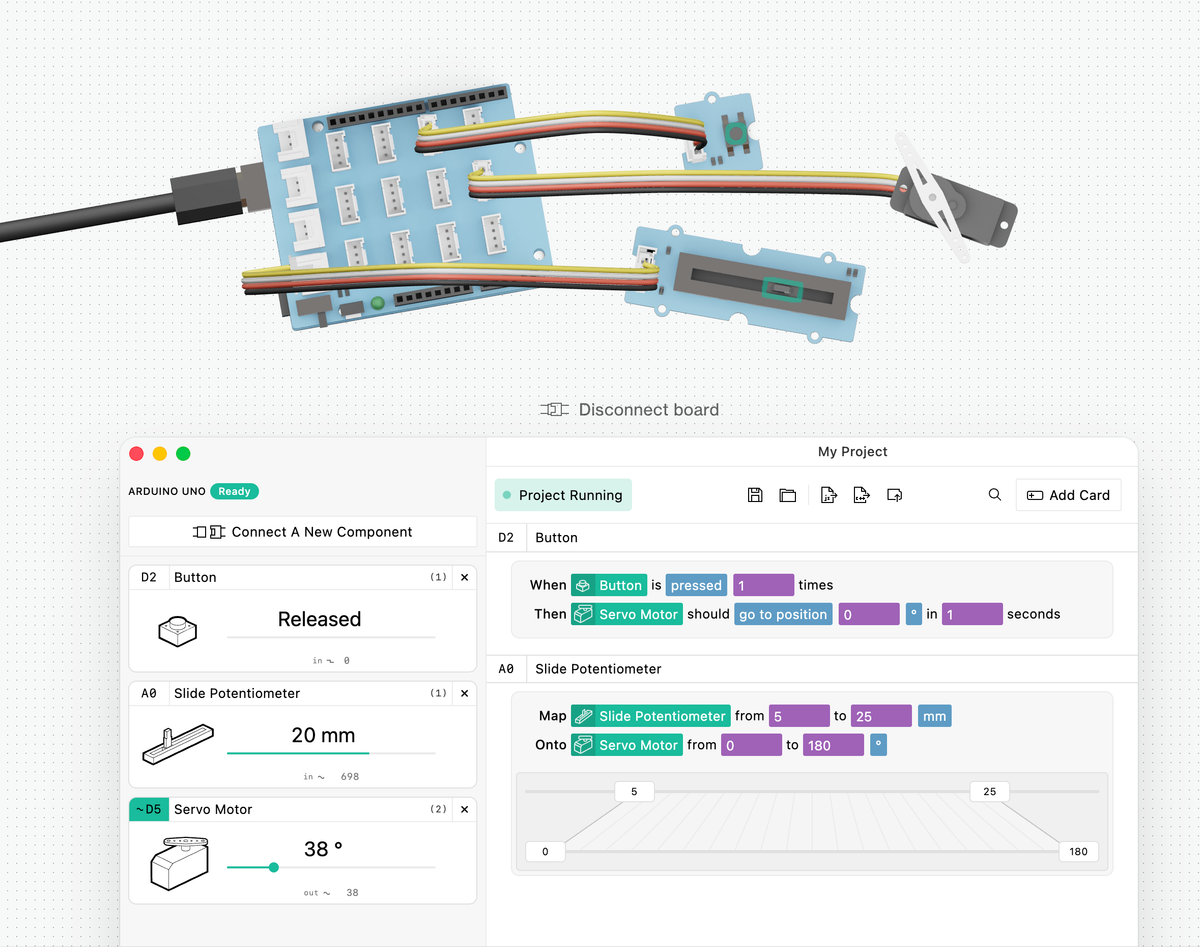
Task: Open a project using the folder icon
Action: click(x=788, y=495)
